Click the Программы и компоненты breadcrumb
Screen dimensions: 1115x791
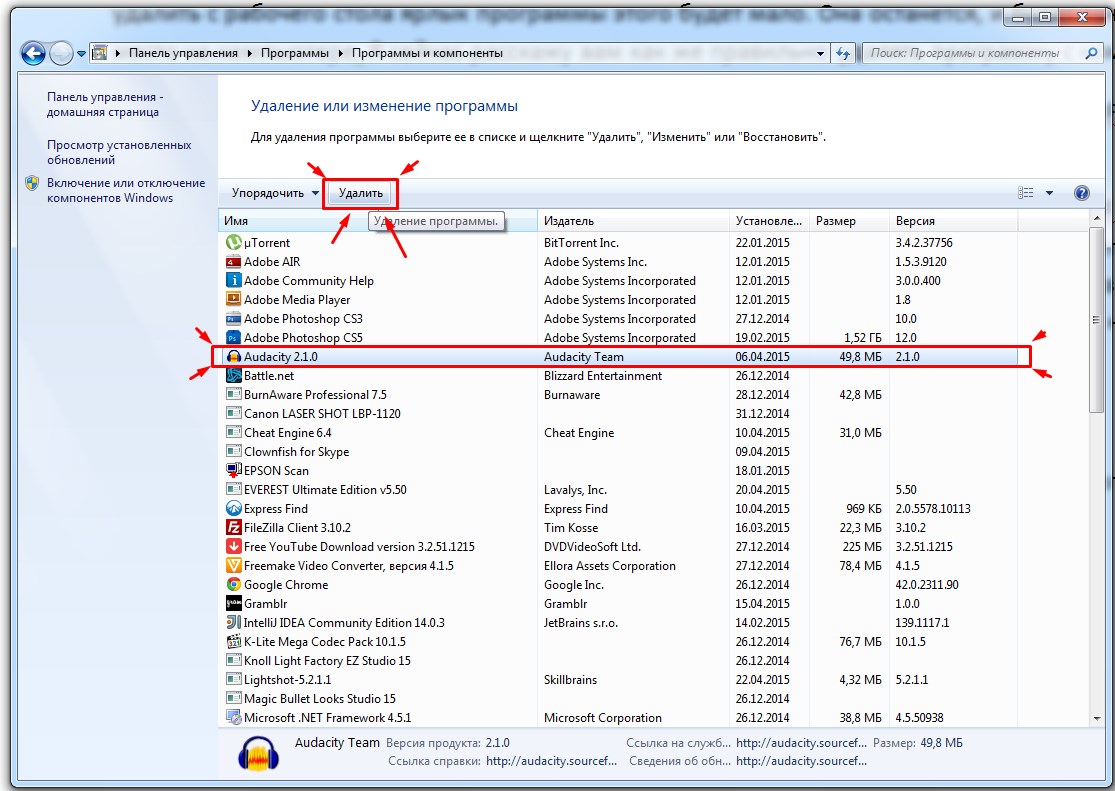[427, 53]
